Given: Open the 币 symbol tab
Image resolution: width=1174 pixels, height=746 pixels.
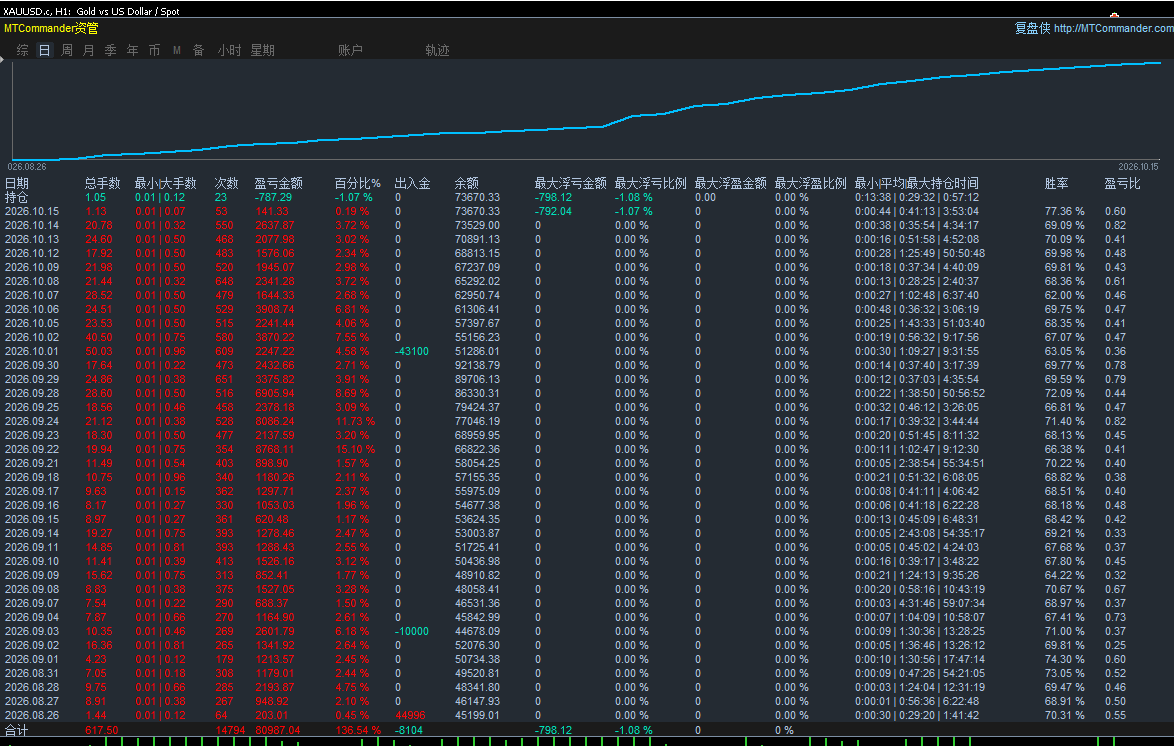Looking at the screenshot, I should [154, 50].
